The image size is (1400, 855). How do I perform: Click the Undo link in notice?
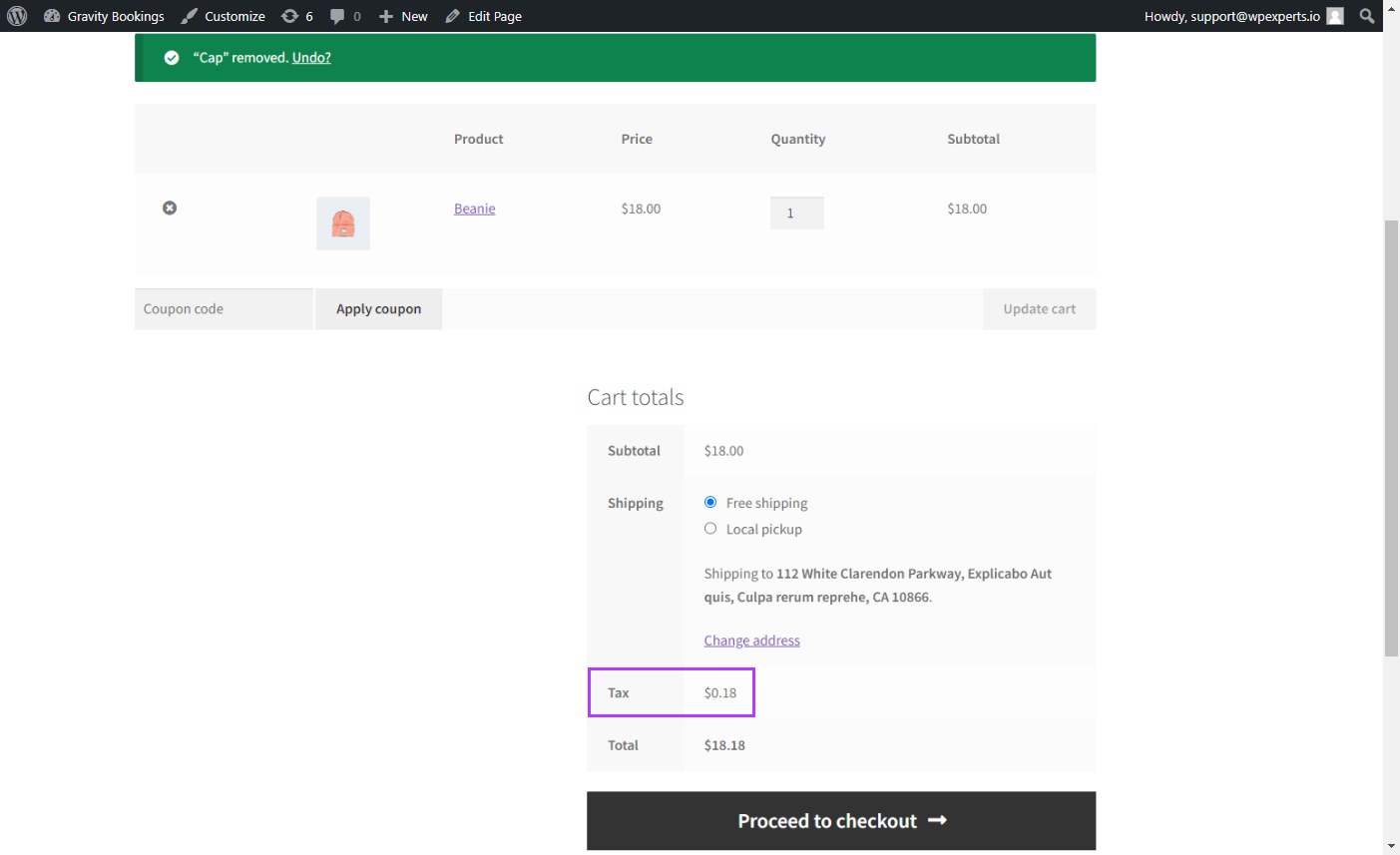(x=311, y=58)
